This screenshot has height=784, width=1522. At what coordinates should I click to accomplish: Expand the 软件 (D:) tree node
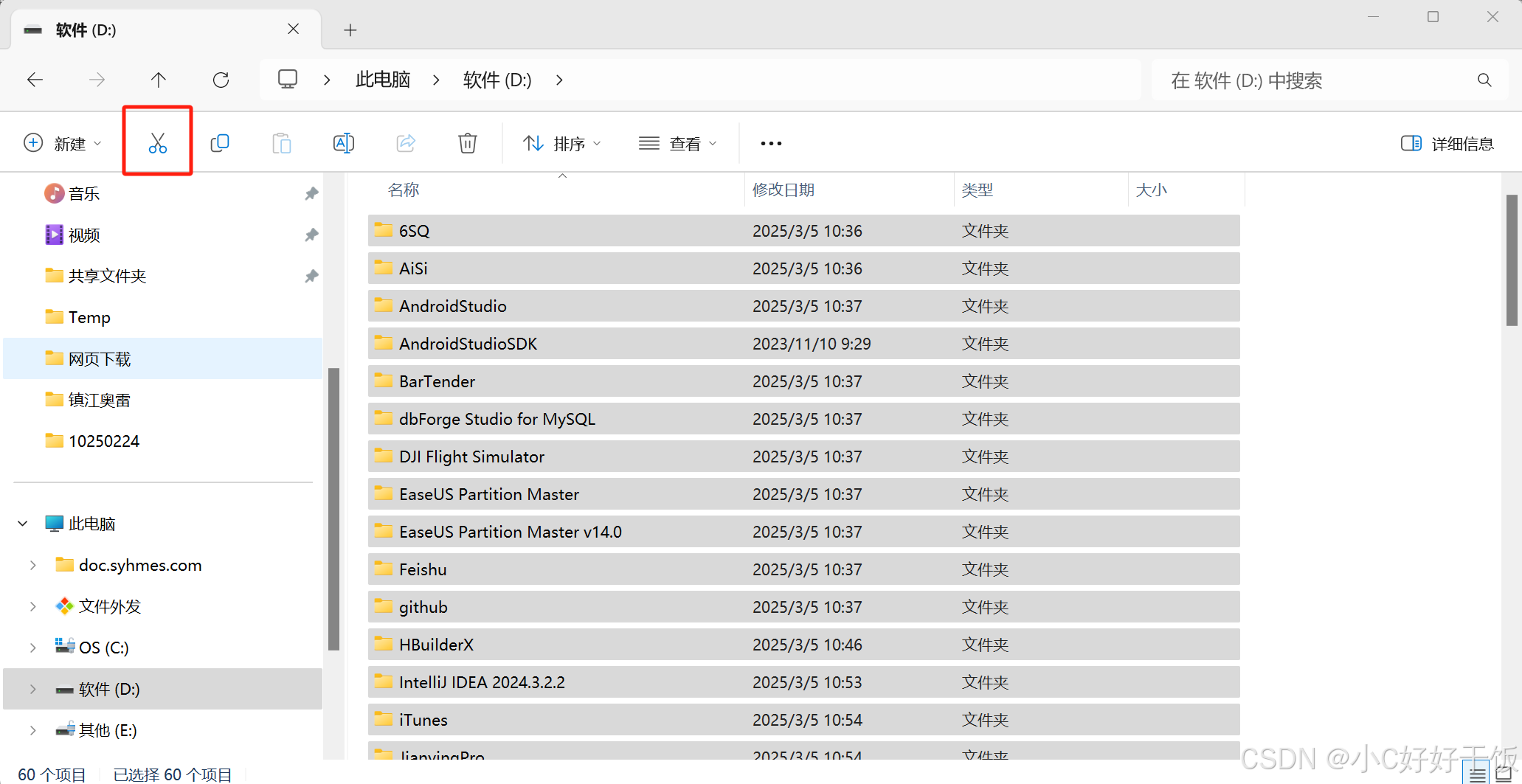click(x=33, y=689)
